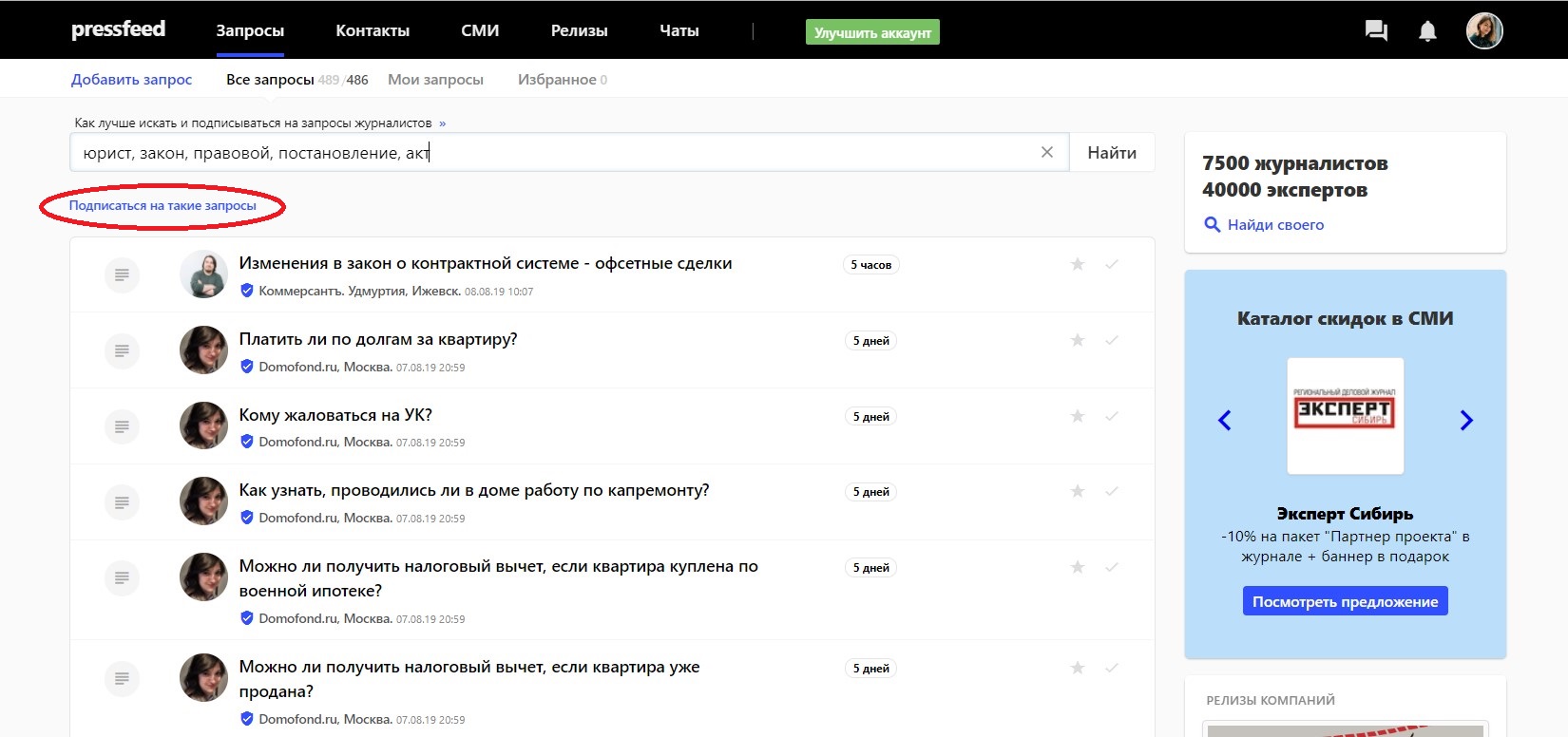Show next discount in catalog carousel
The width and height of the screenshot is (1568, 737).
point(1466,420)
